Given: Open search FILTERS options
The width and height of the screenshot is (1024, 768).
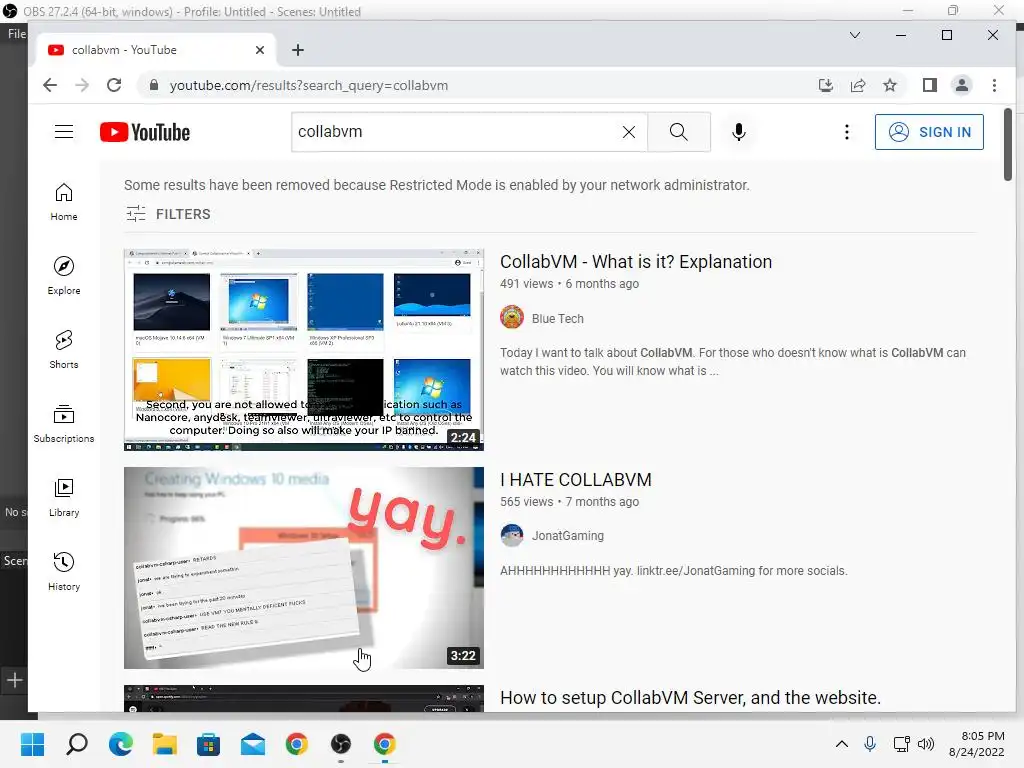Looking at the screenshot, I should point(168,214).
